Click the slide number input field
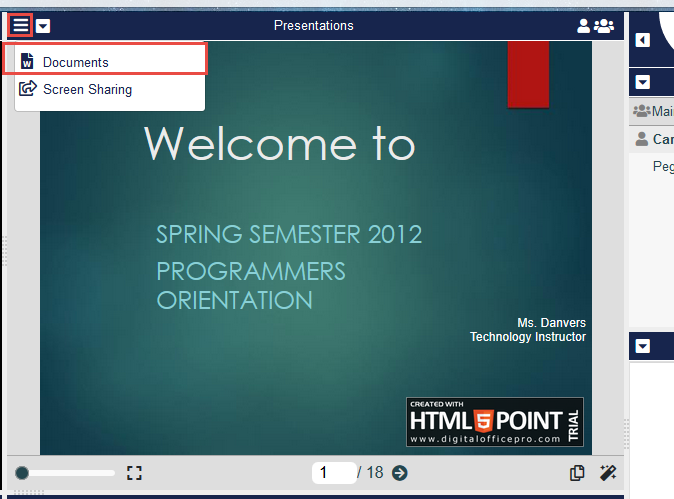The image size is (674, 499). 334,473
